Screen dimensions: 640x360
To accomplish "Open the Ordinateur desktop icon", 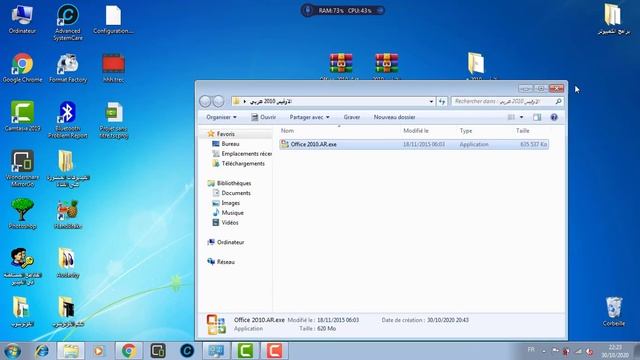I will (22, 19).
